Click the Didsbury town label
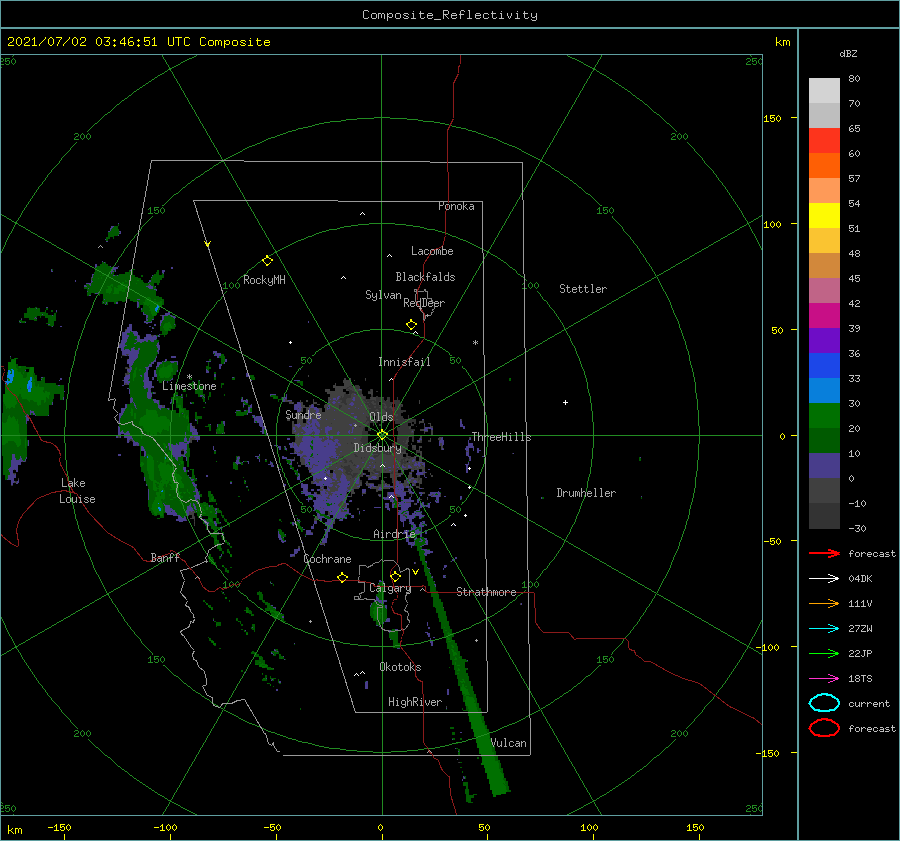The image size is (900, 841). coord(378,448)
